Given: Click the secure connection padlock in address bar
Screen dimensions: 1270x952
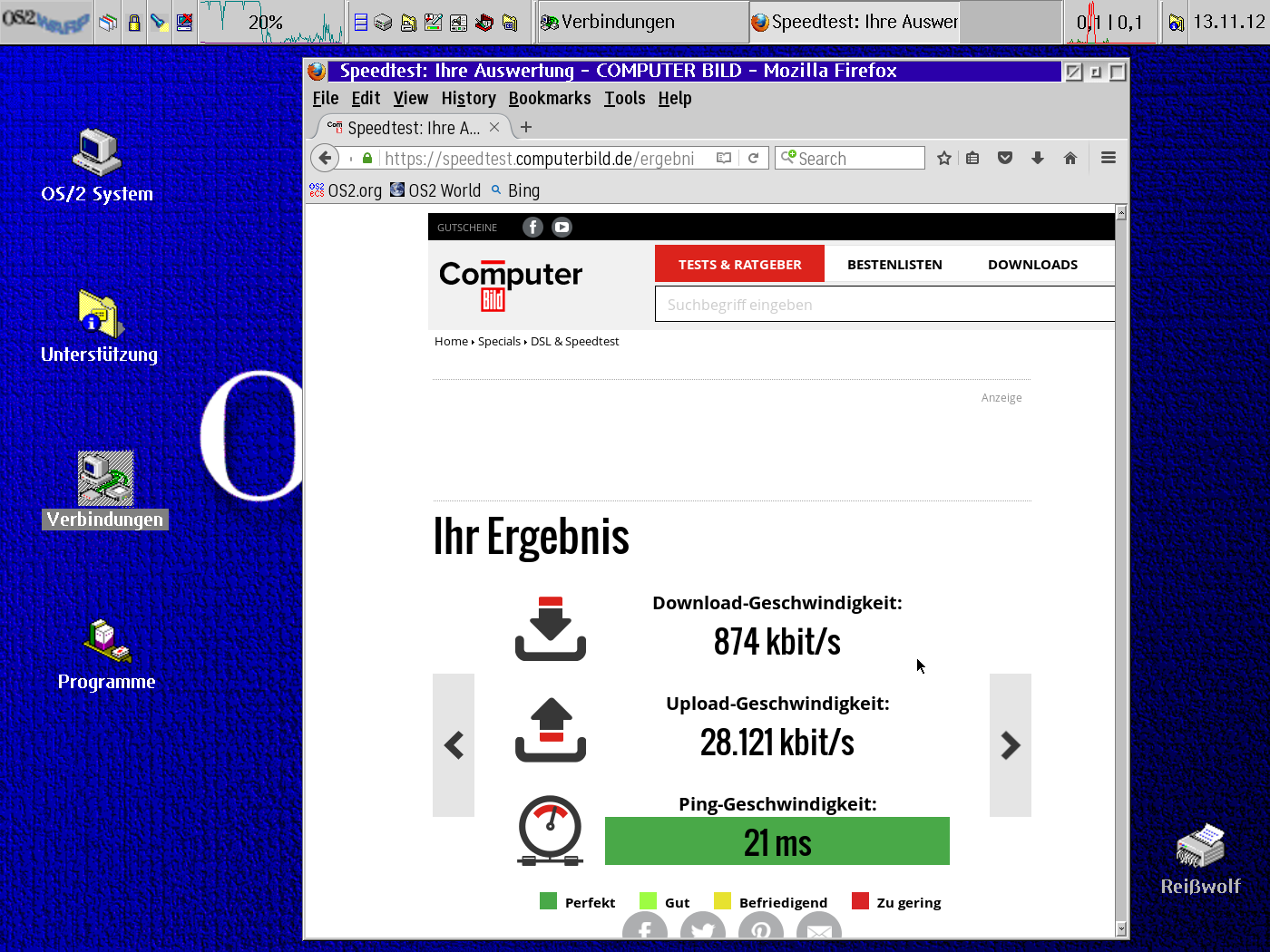Looking at the screenshot, I should click(367, 159).
